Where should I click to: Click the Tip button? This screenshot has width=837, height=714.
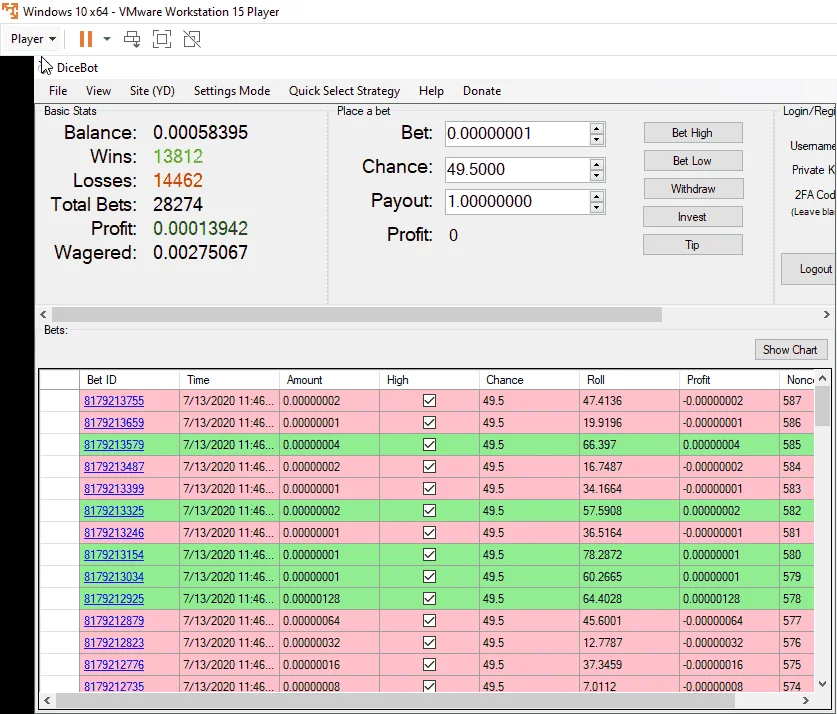(693, 245)
